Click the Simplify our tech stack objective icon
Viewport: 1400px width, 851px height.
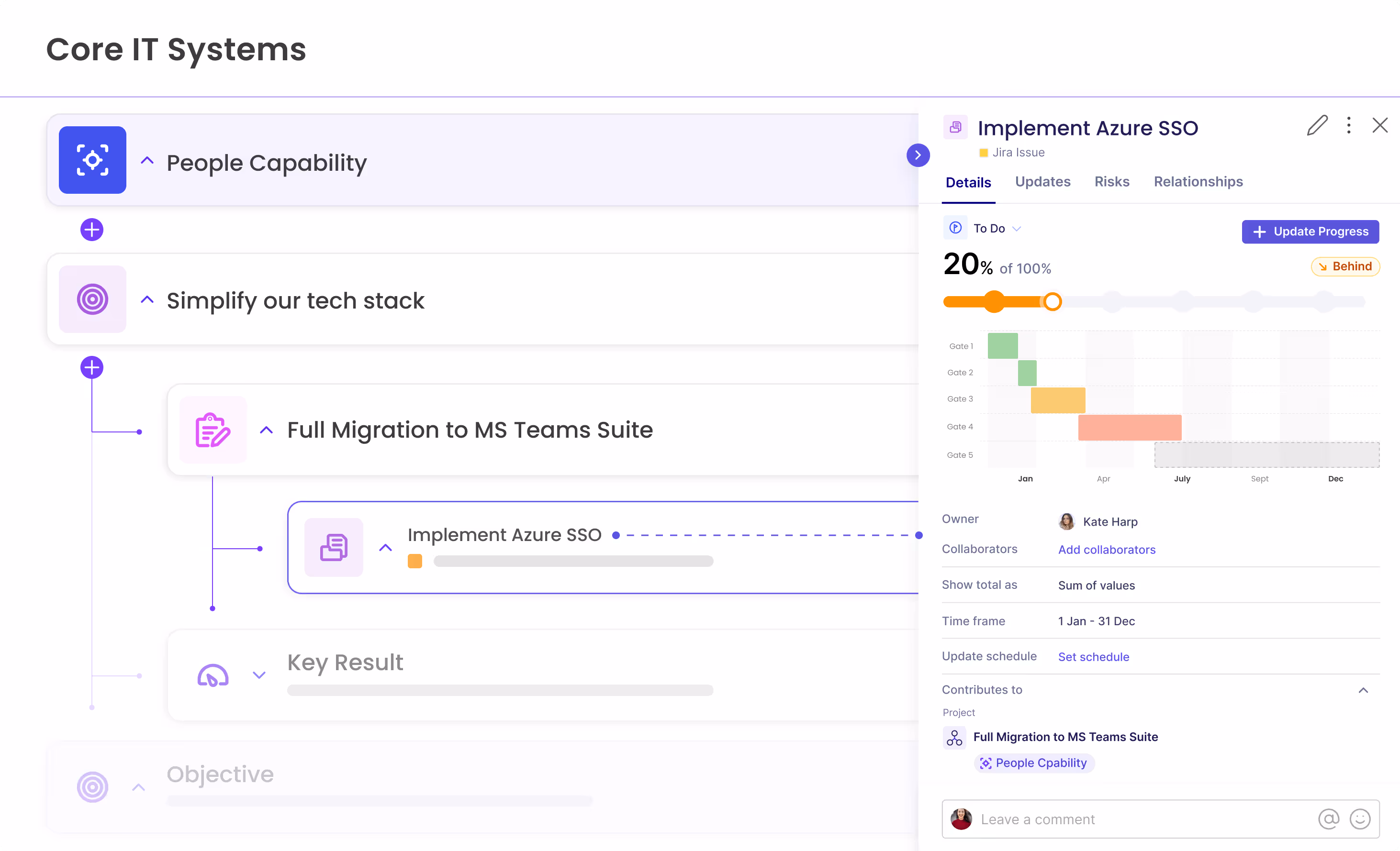coord(92,300)
